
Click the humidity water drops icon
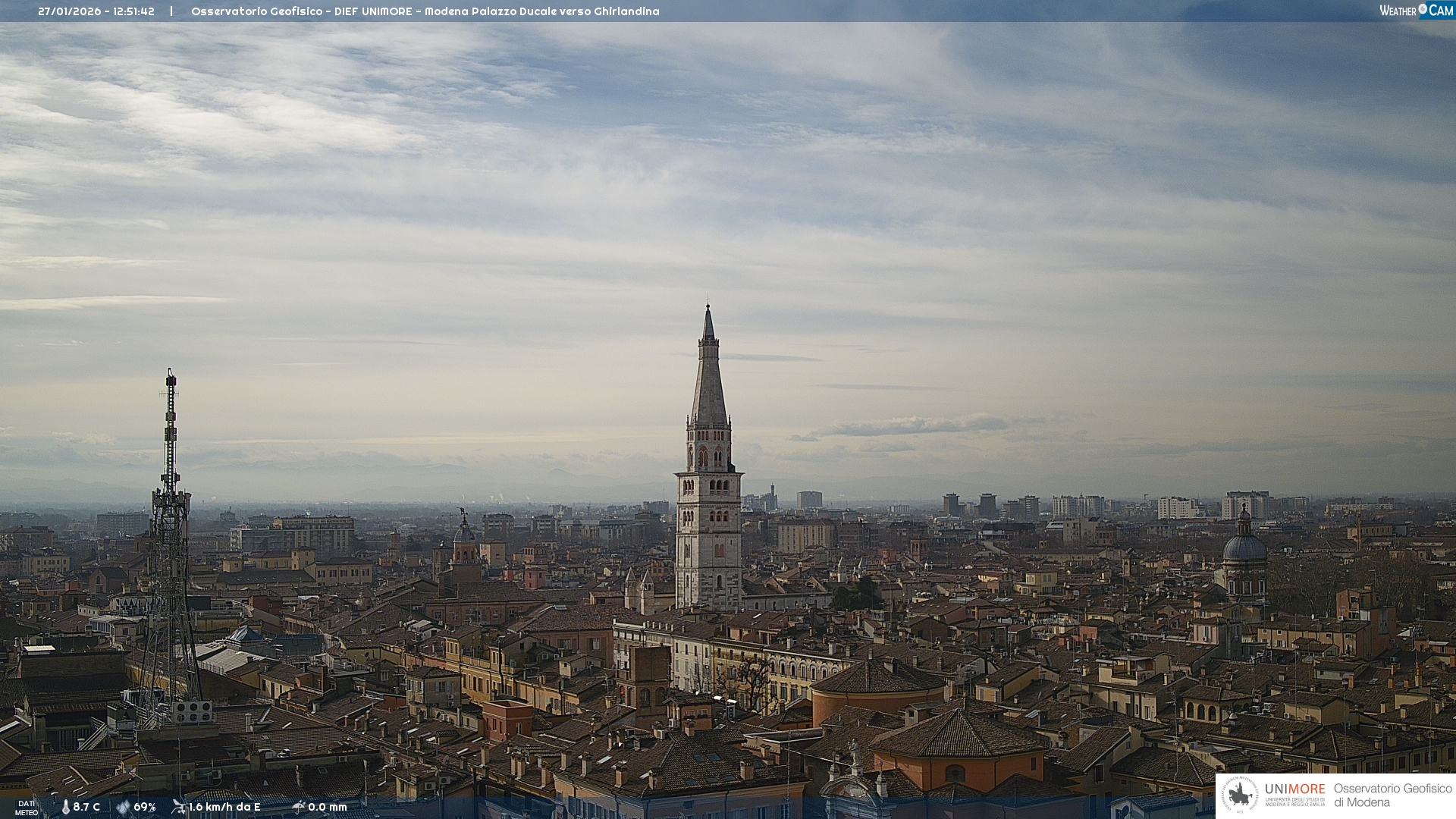click(123, 807)
